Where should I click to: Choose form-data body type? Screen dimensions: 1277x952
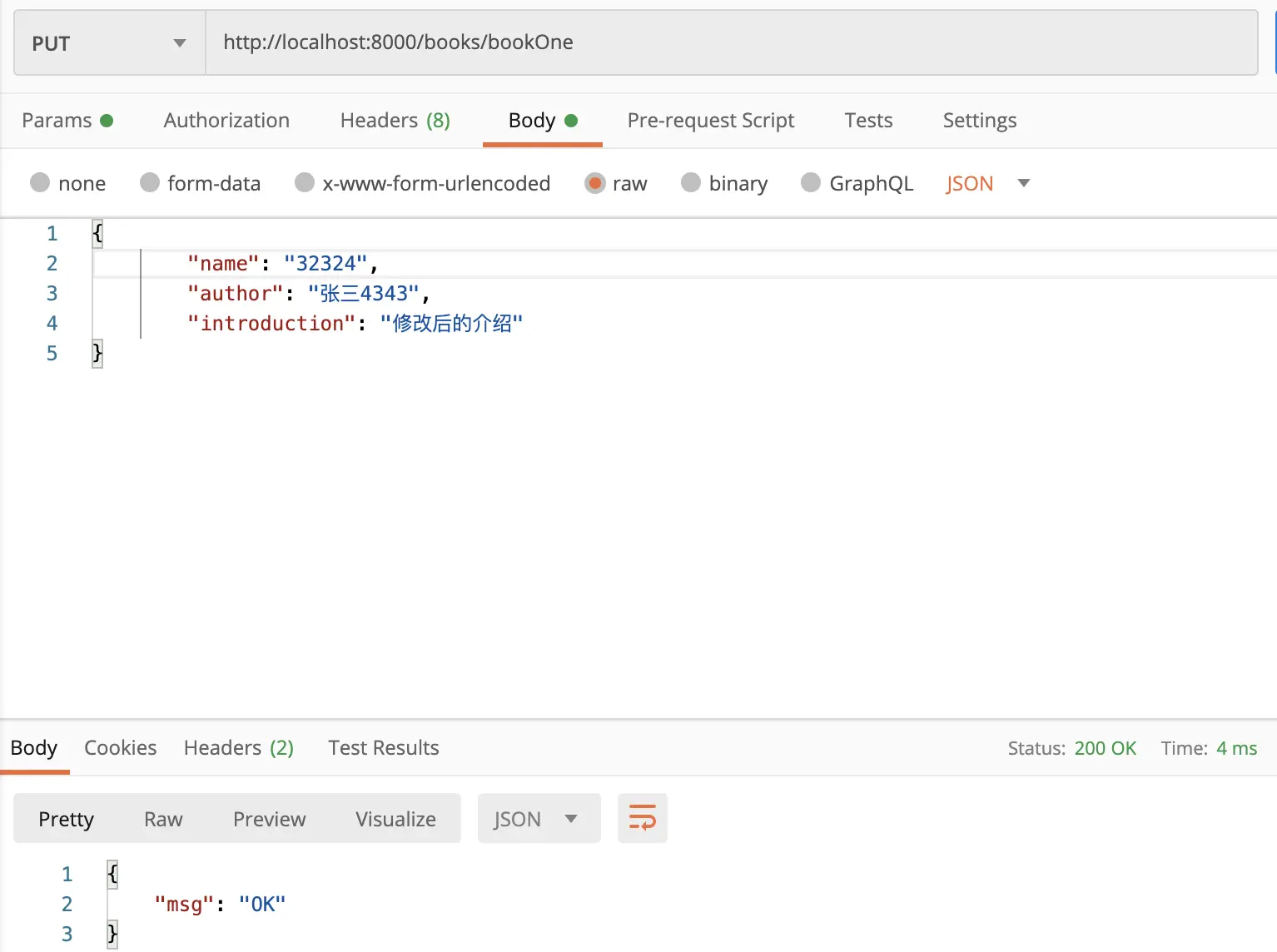tap(150, 183)
